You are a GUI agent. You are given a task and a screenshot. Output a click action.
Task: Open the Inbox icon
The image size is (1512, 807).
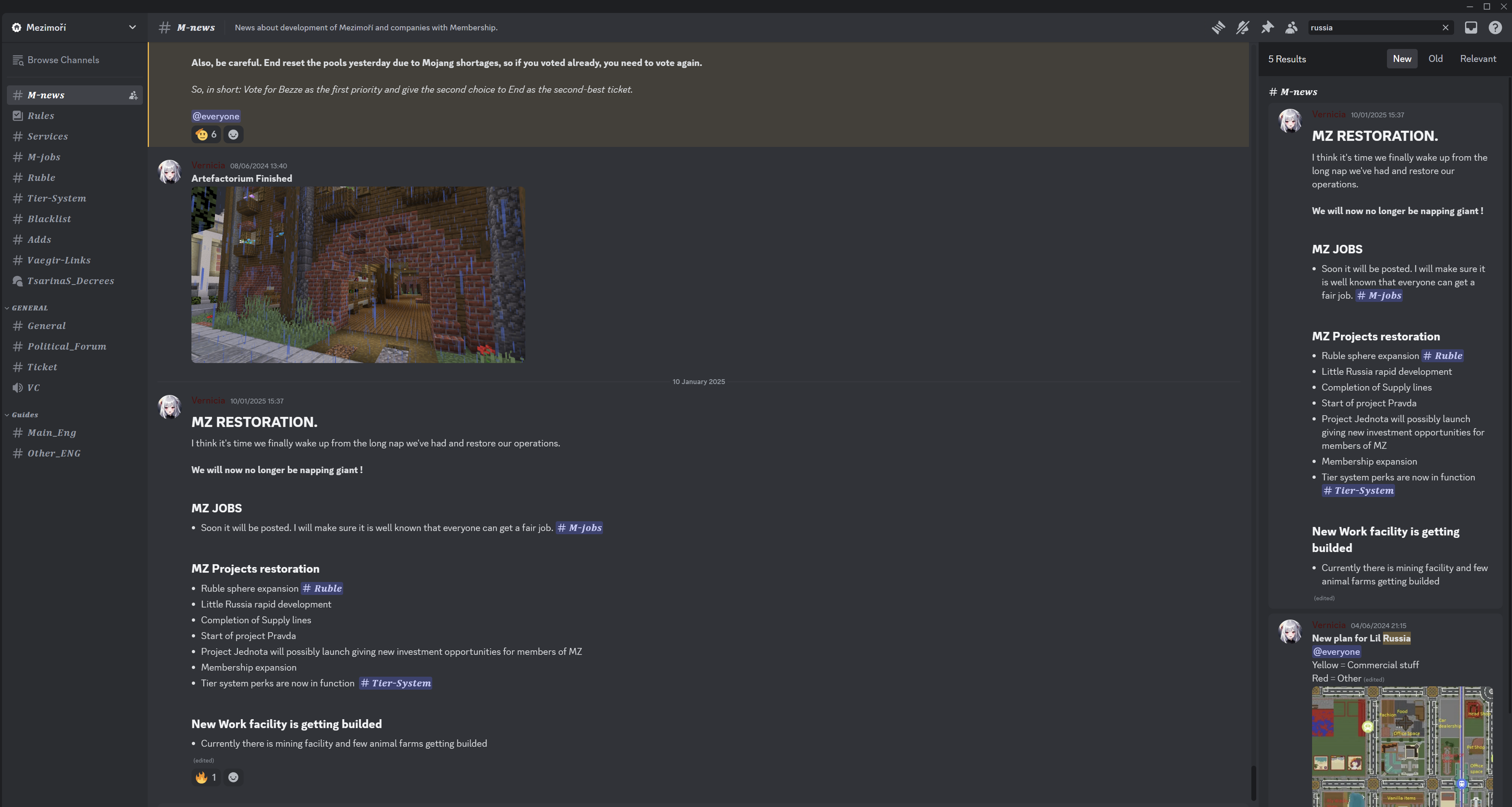[x=1471, y=28]
